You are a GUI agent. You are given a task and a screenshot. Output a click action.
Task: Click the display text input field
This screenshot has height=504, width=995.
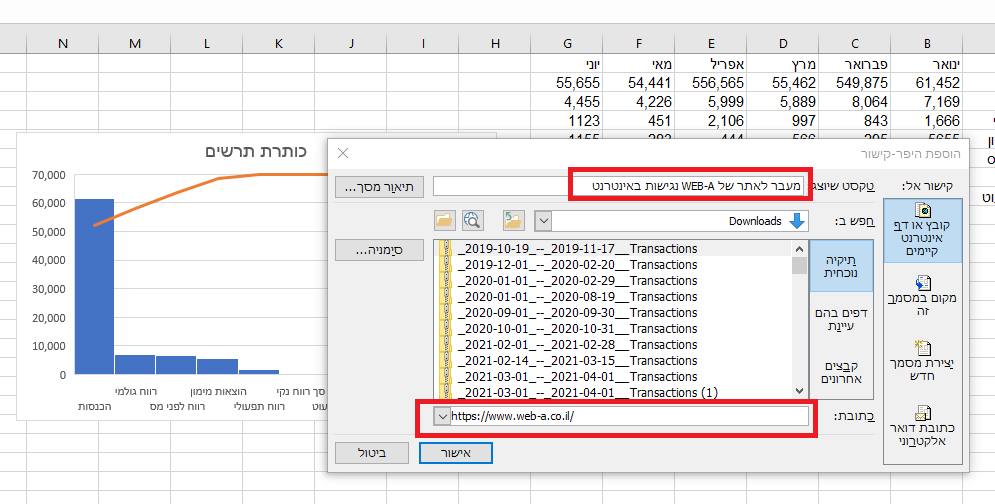[x=621, y=187]
